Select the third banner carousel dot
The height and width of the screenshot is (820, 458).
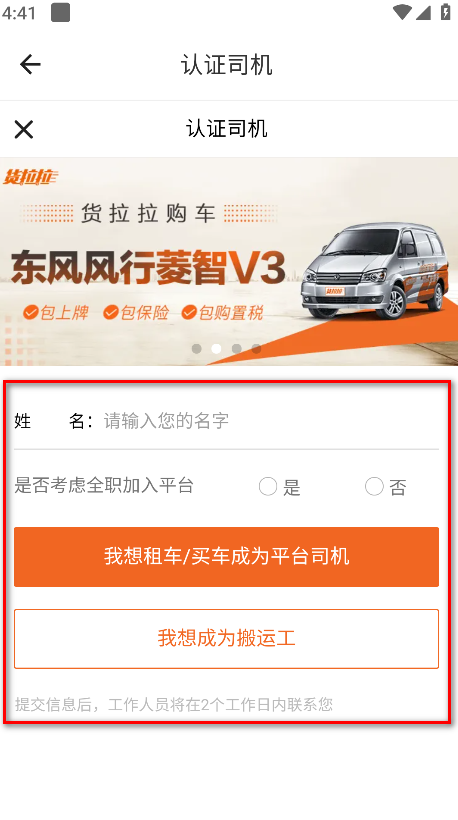point(236,348)
